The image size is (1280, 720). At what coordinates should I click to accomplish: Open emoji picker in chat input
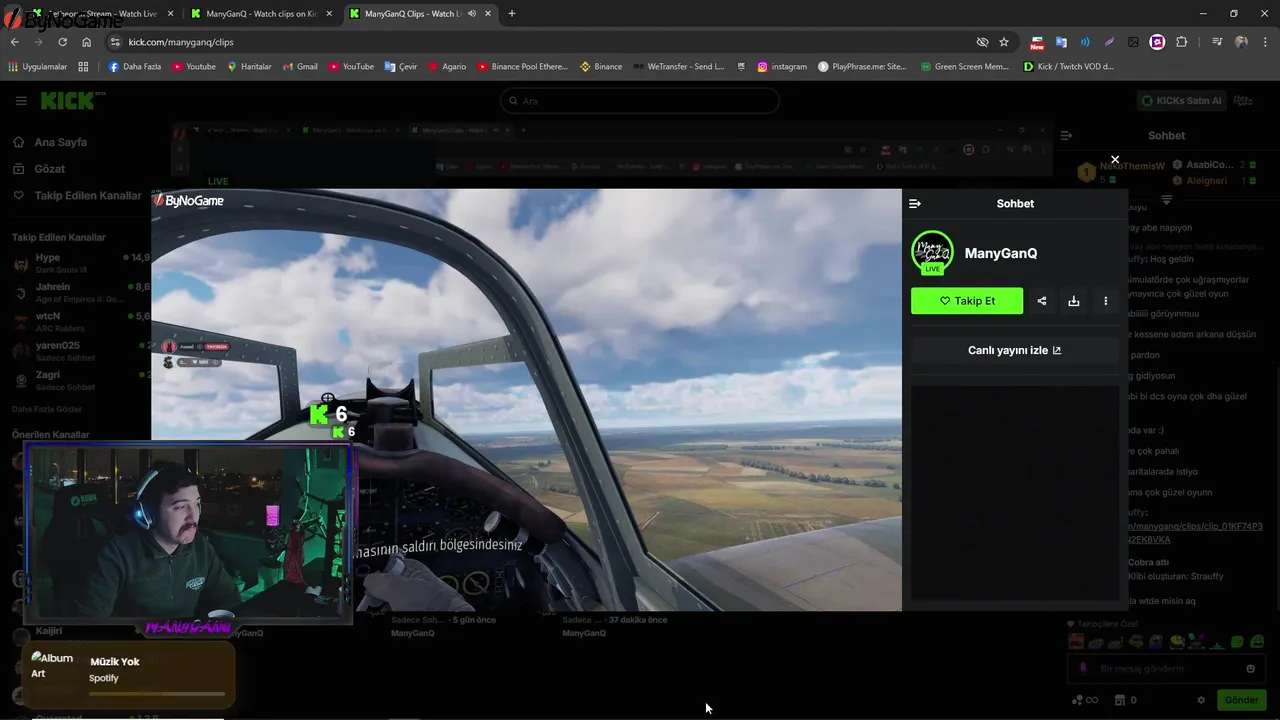[1251, 669]
